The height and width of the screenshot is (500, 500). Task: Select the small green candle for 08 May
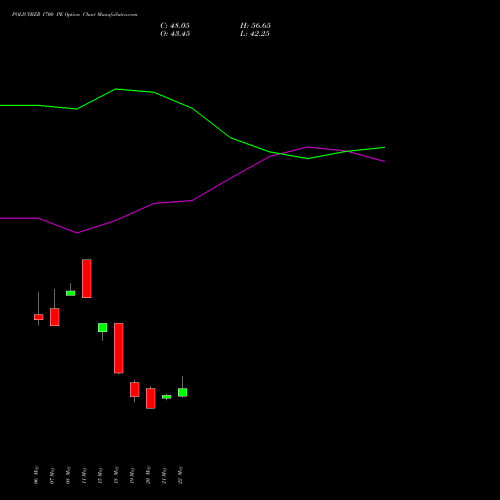71,293
